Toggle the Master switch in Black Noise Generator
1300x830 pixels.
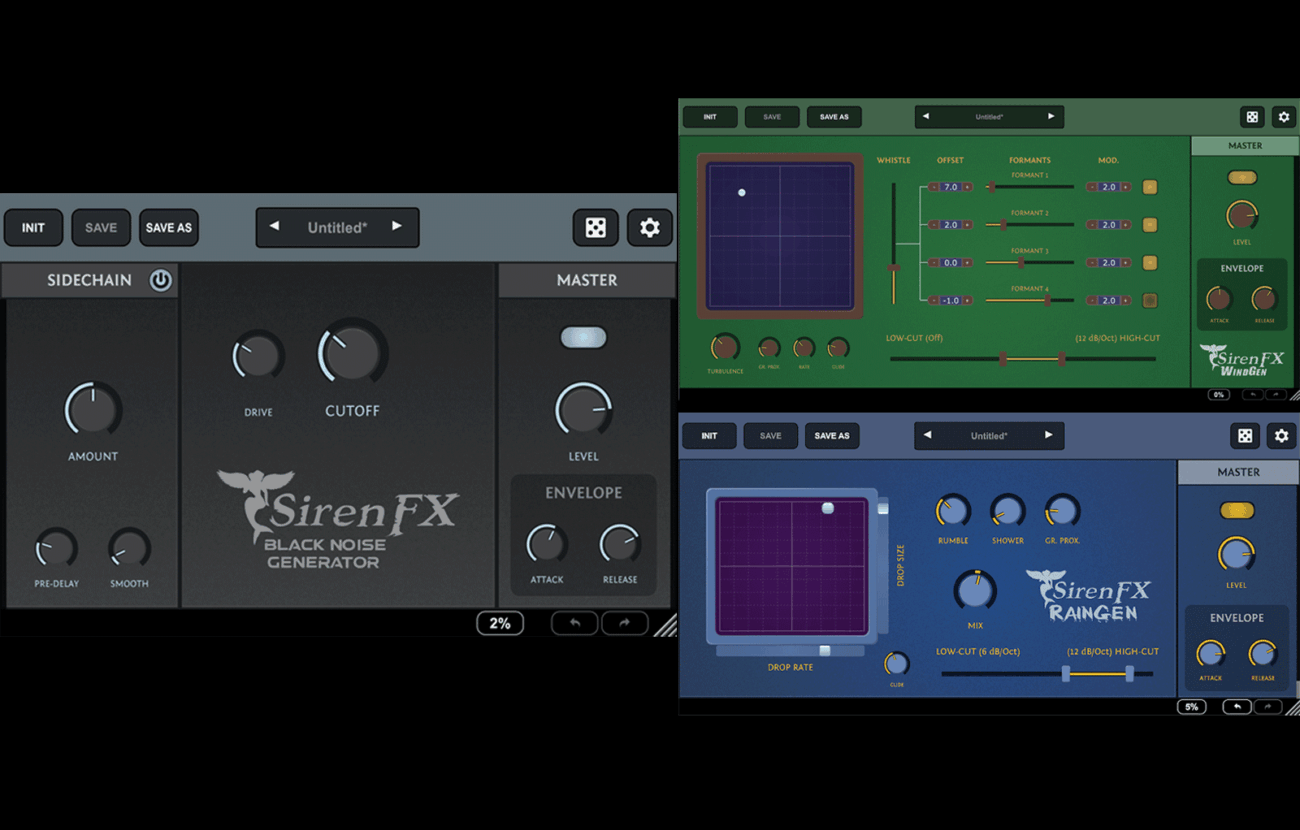click(584, 337)
